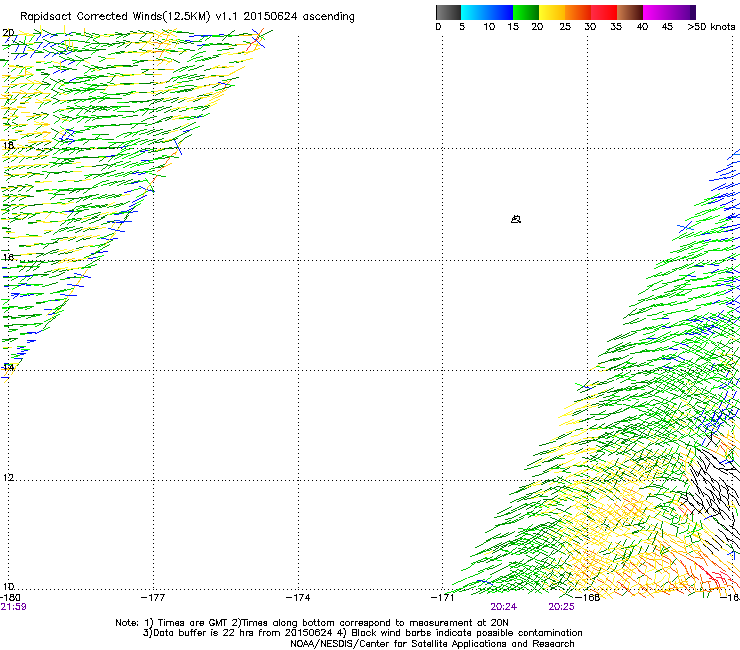Click the note 'Data buffer is 22 hrs' line
Image resolution: width=740 pixels, height=650 pixels.
[362, 633]
